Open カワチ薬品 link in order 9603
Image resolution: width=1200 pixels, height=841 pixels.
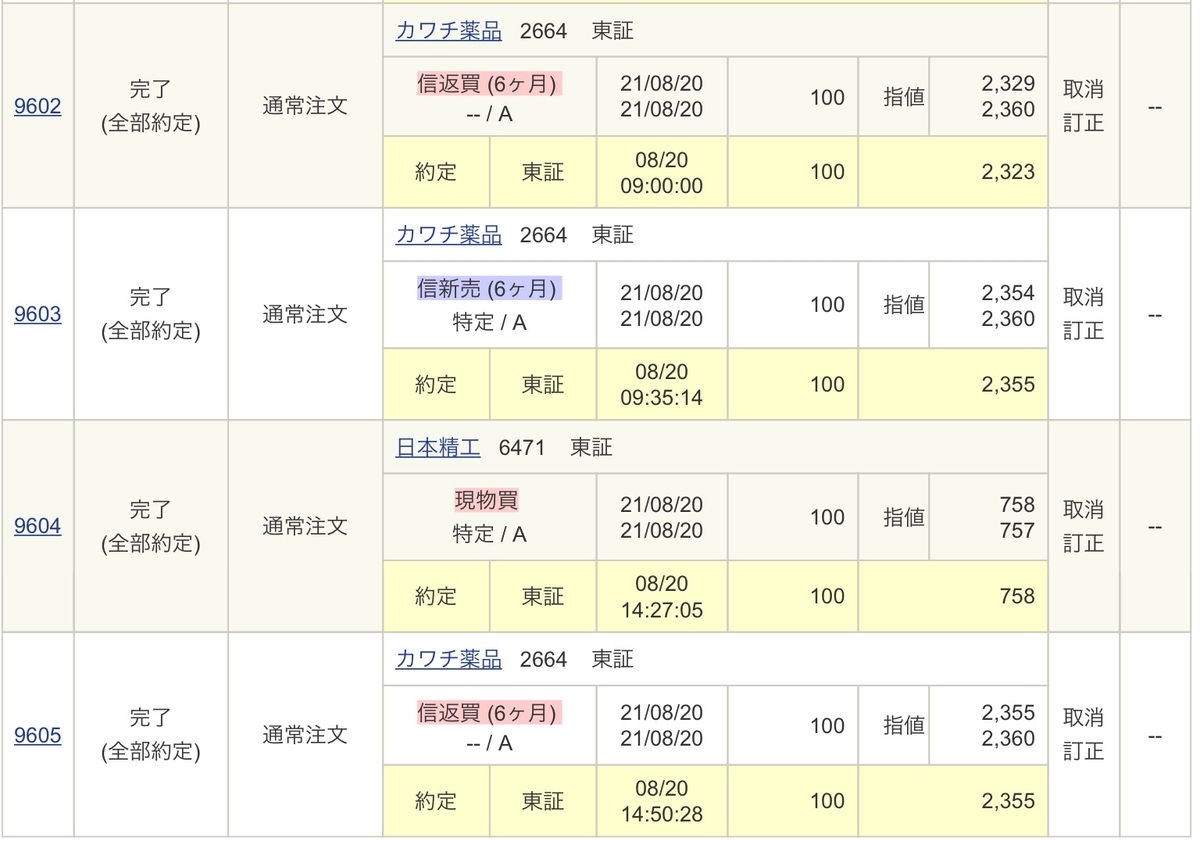449,235
